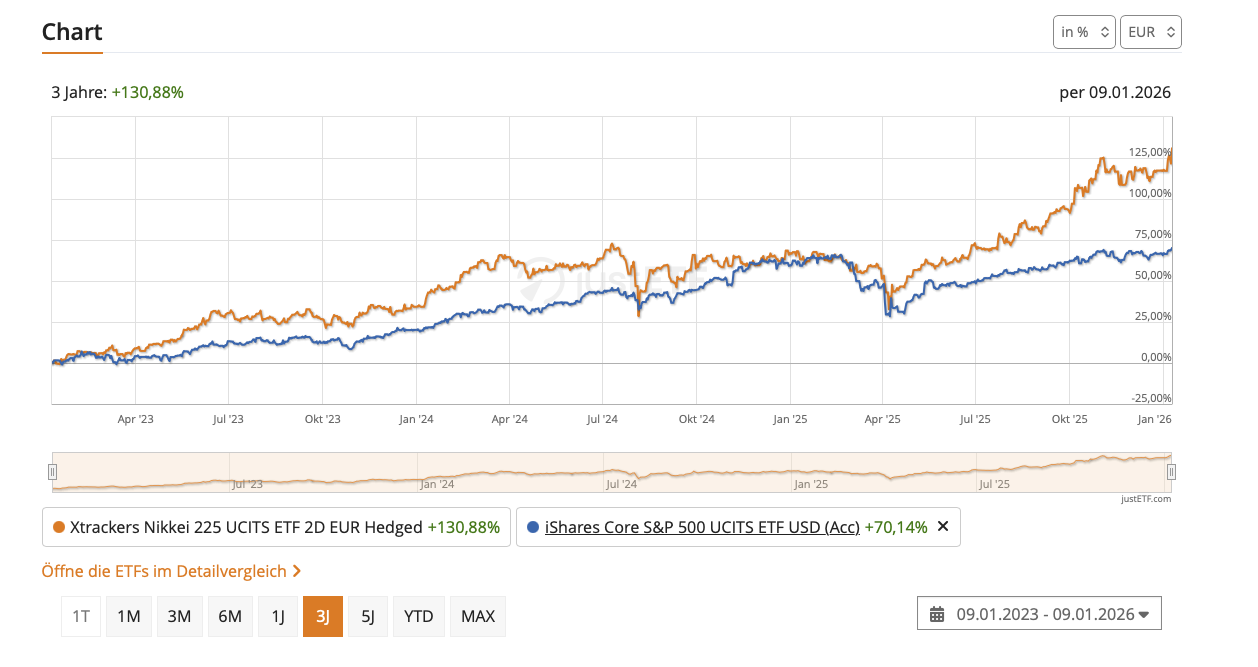Switch chart to 5J period

(367, 616)
